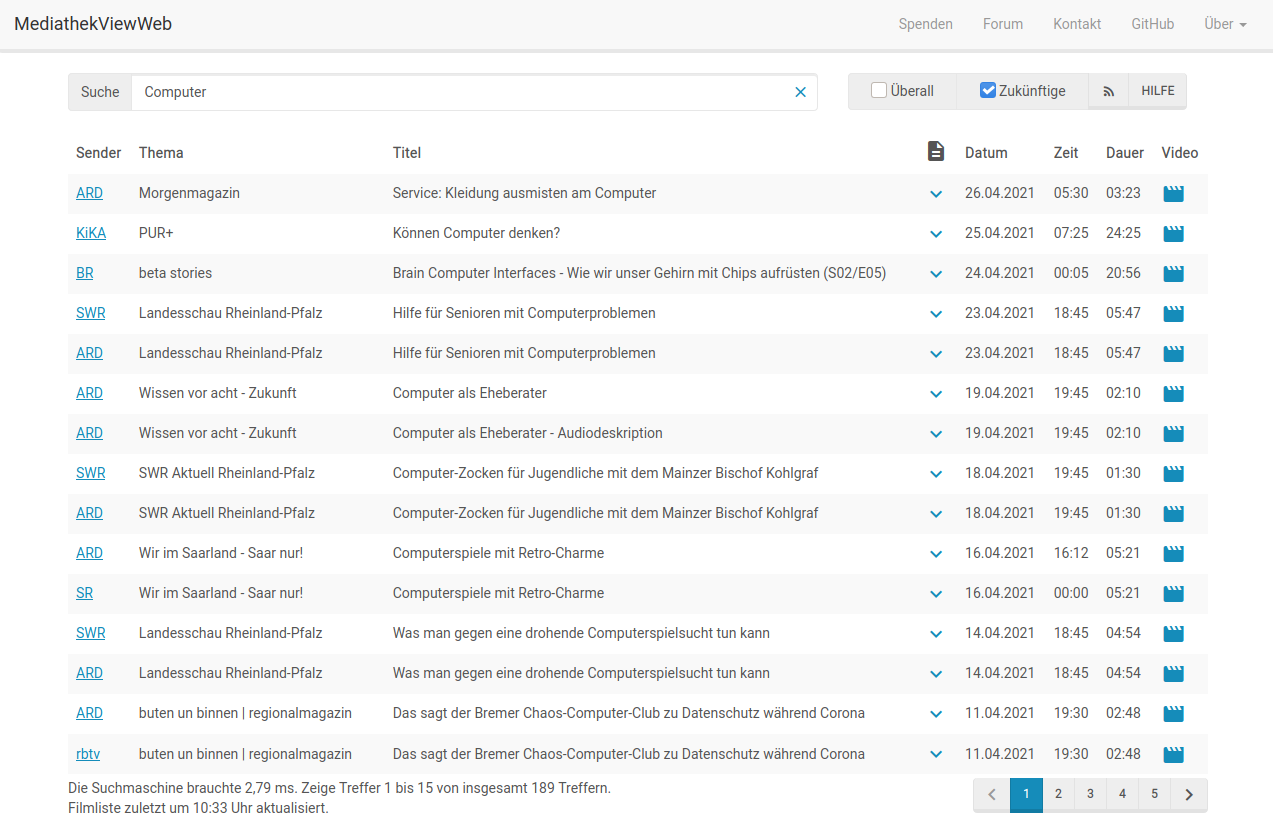Navigate to the Kontakt page

point(1076,23)
